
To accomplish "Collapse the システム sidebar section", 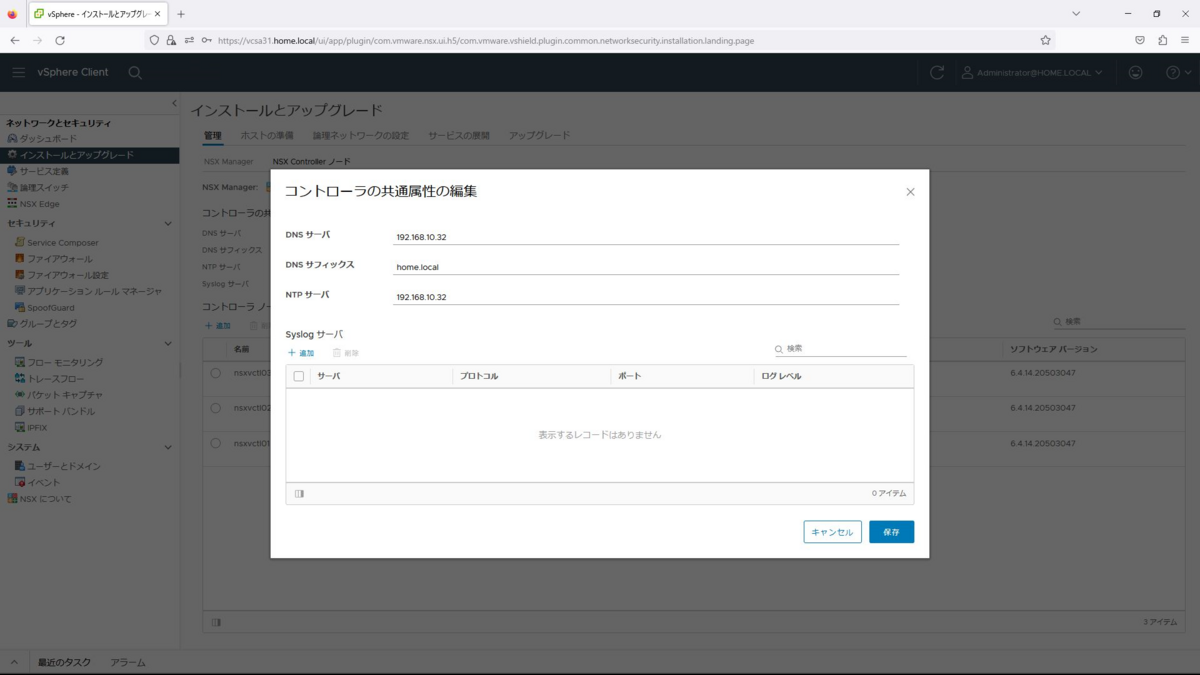I will [x=168, y=447].
